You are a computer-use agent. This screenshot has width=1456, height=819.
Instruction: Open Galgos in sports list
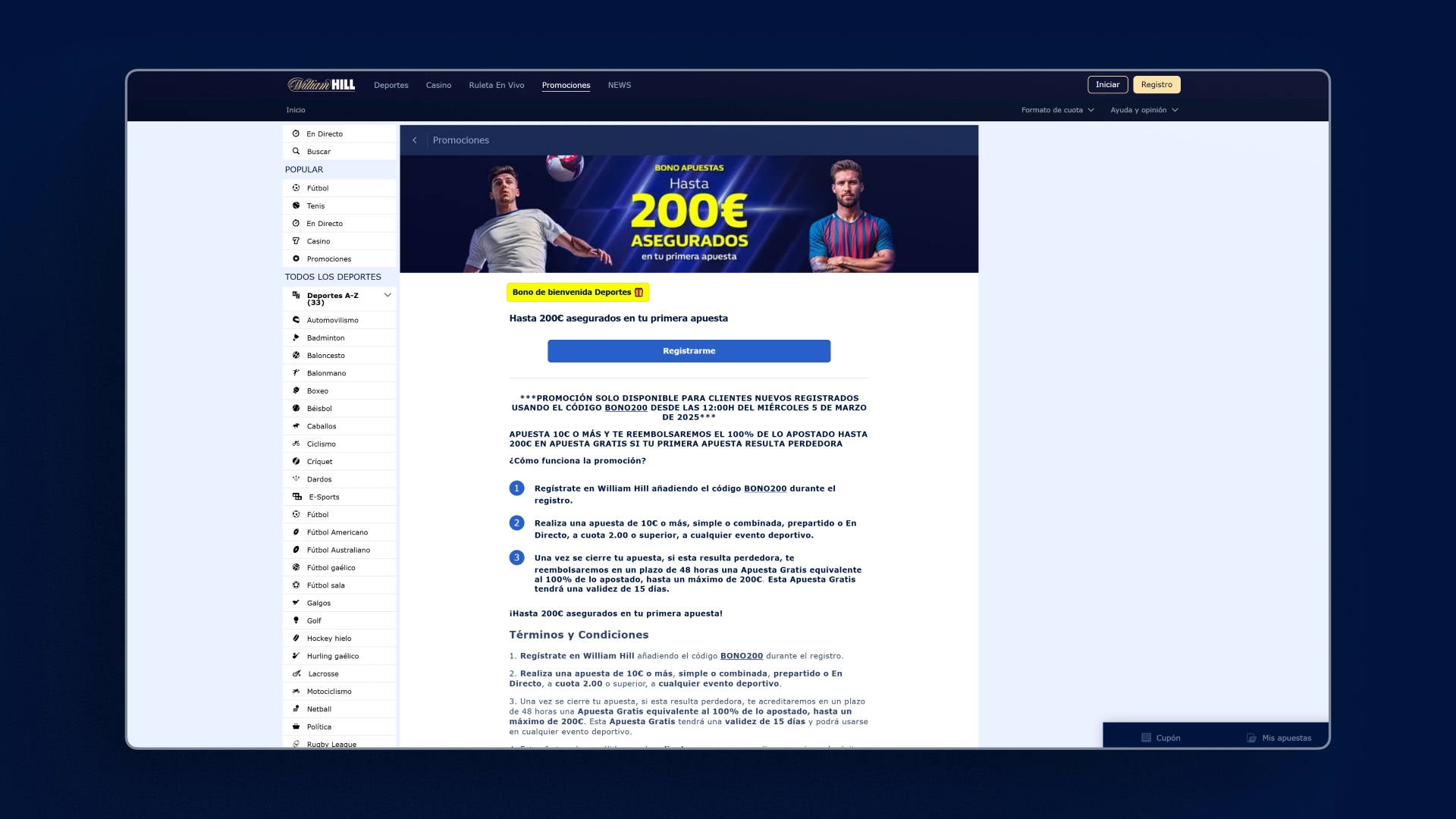pos(340,603)
